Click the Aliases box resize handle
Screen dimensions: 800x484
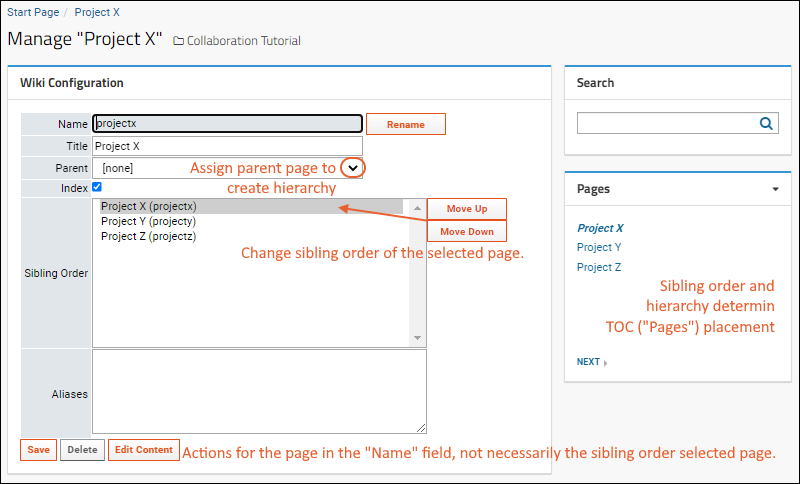click(421, 428)
